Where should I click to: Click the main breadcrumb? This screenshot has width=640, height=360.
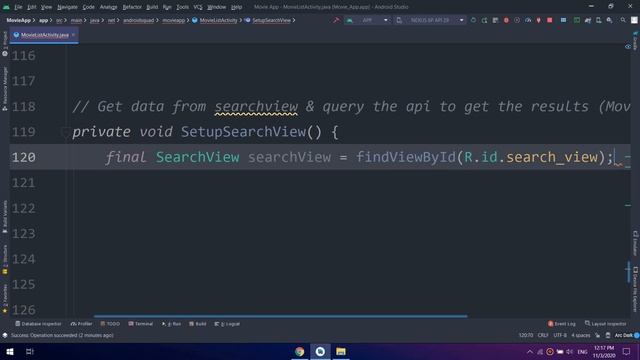click(x=76, y=20)
